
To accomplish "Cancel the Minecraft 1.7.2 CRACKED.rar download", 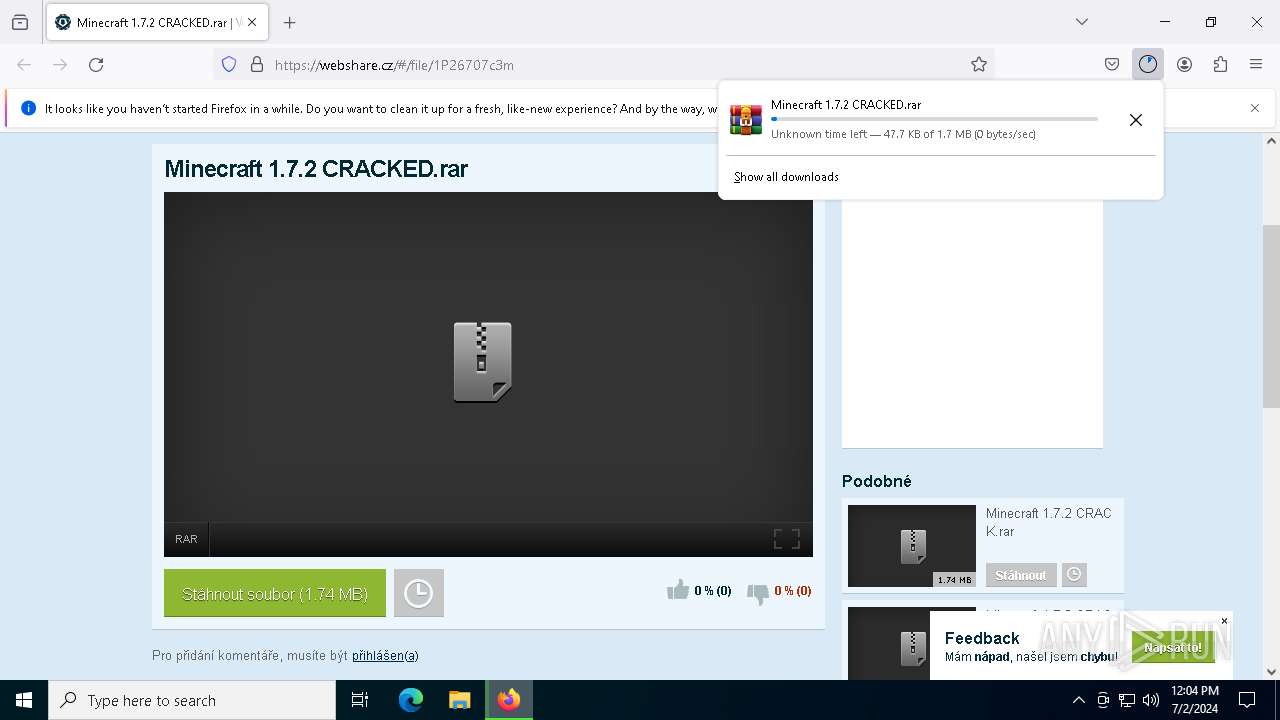I will [x=1136, y=120].
